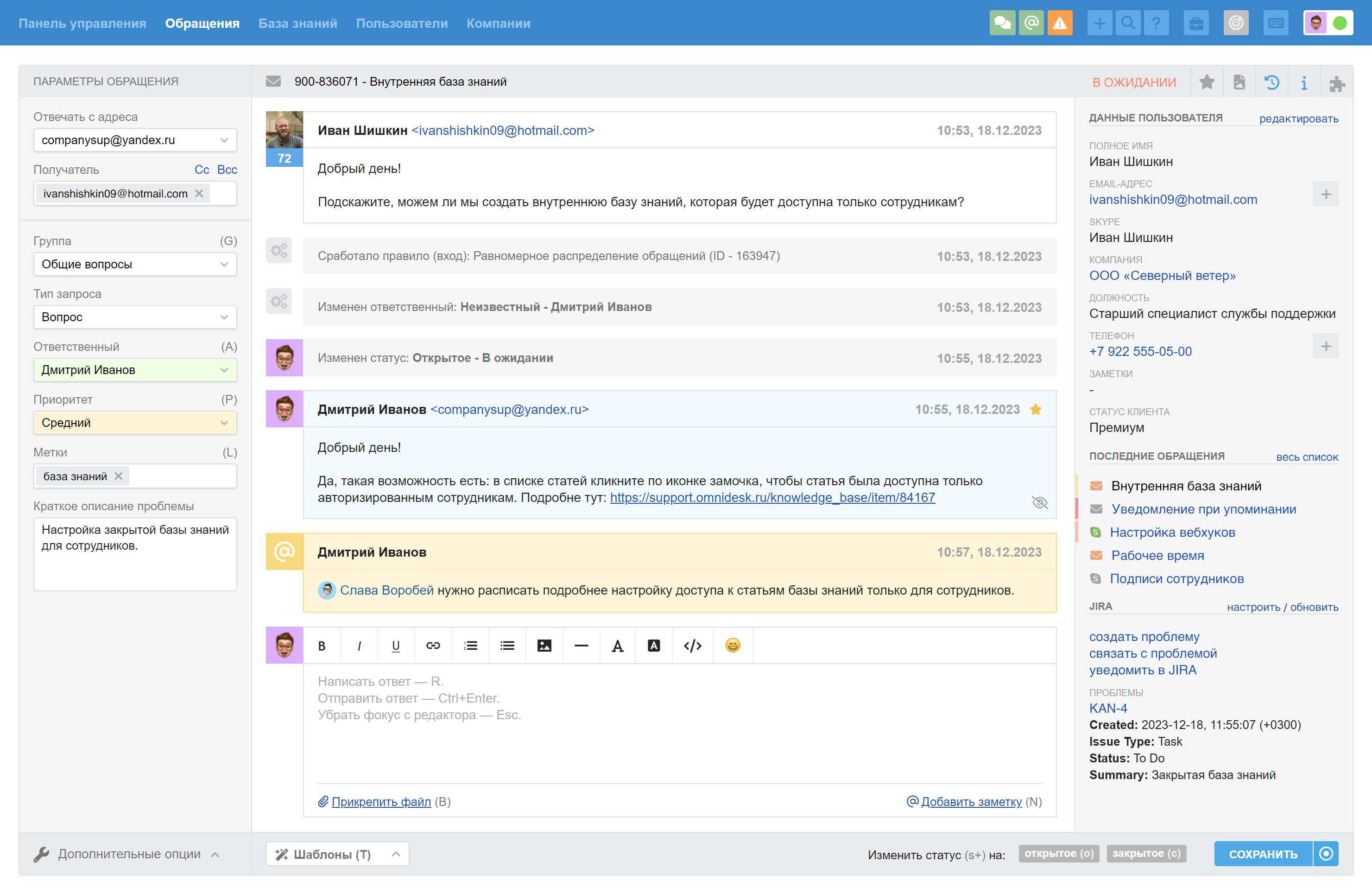Open orange warning alerts icon
This screenshot has width=1372, height=894.
point(1060,23)
